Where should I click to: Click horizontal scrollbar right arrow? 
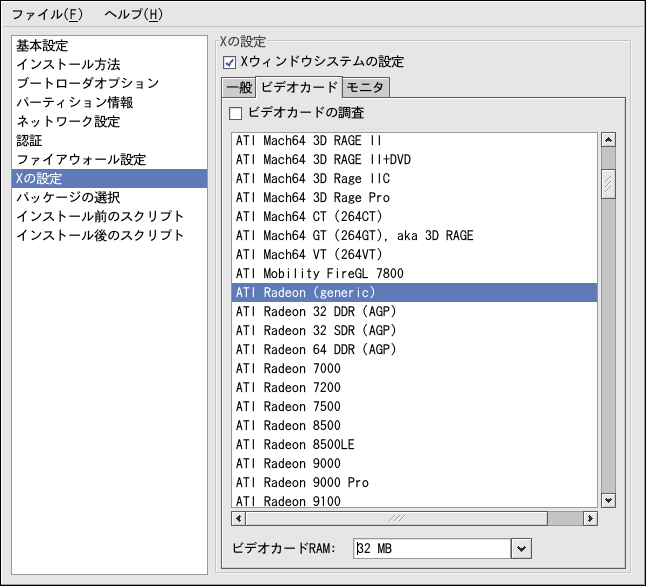pyautogui.click(x=591, y=518)
